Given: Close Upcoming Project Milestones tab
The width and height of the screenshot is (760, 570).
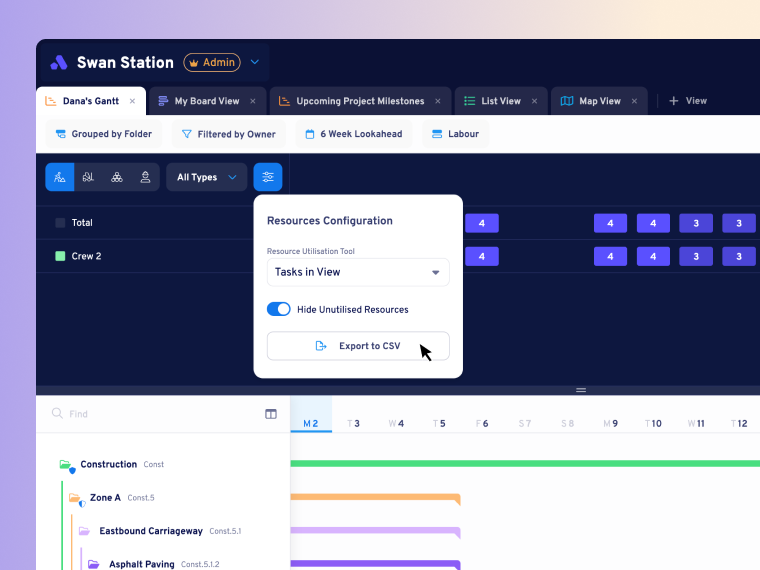Looking at the screenshot, I should coord(438,101).
